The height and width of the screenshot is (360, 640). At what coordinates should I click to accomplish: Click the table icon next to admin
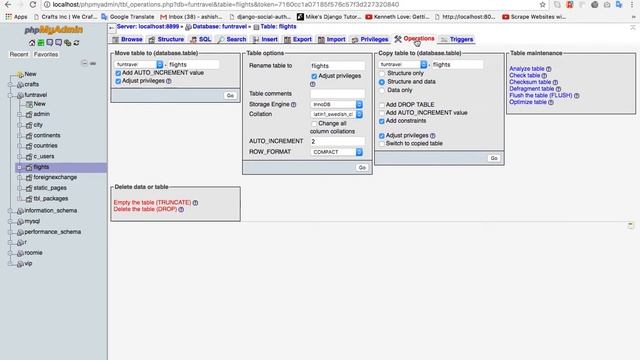[x=29, y=114]
